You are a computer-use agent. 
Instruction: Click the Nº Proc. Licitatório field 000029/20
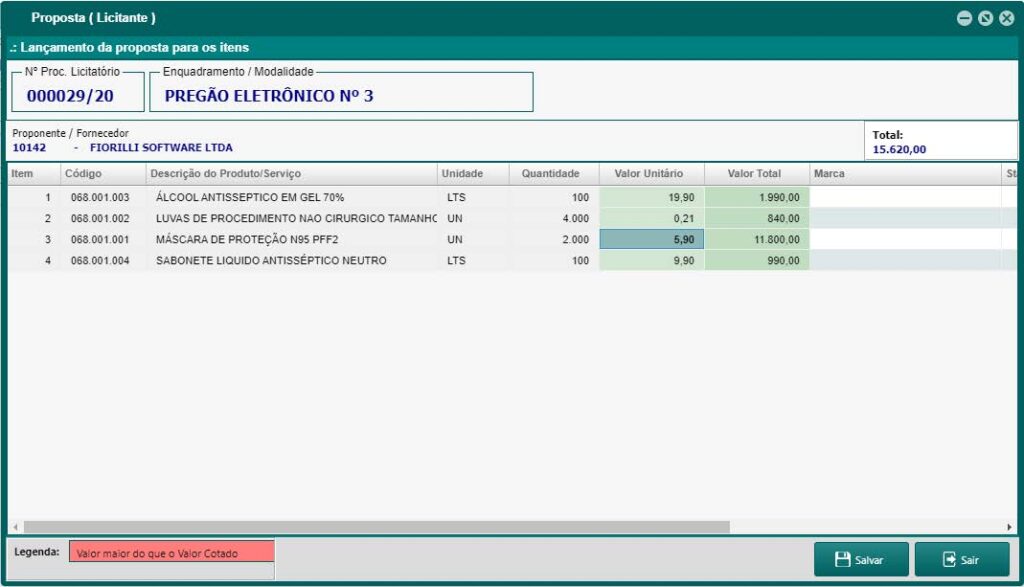coord(73,93)
